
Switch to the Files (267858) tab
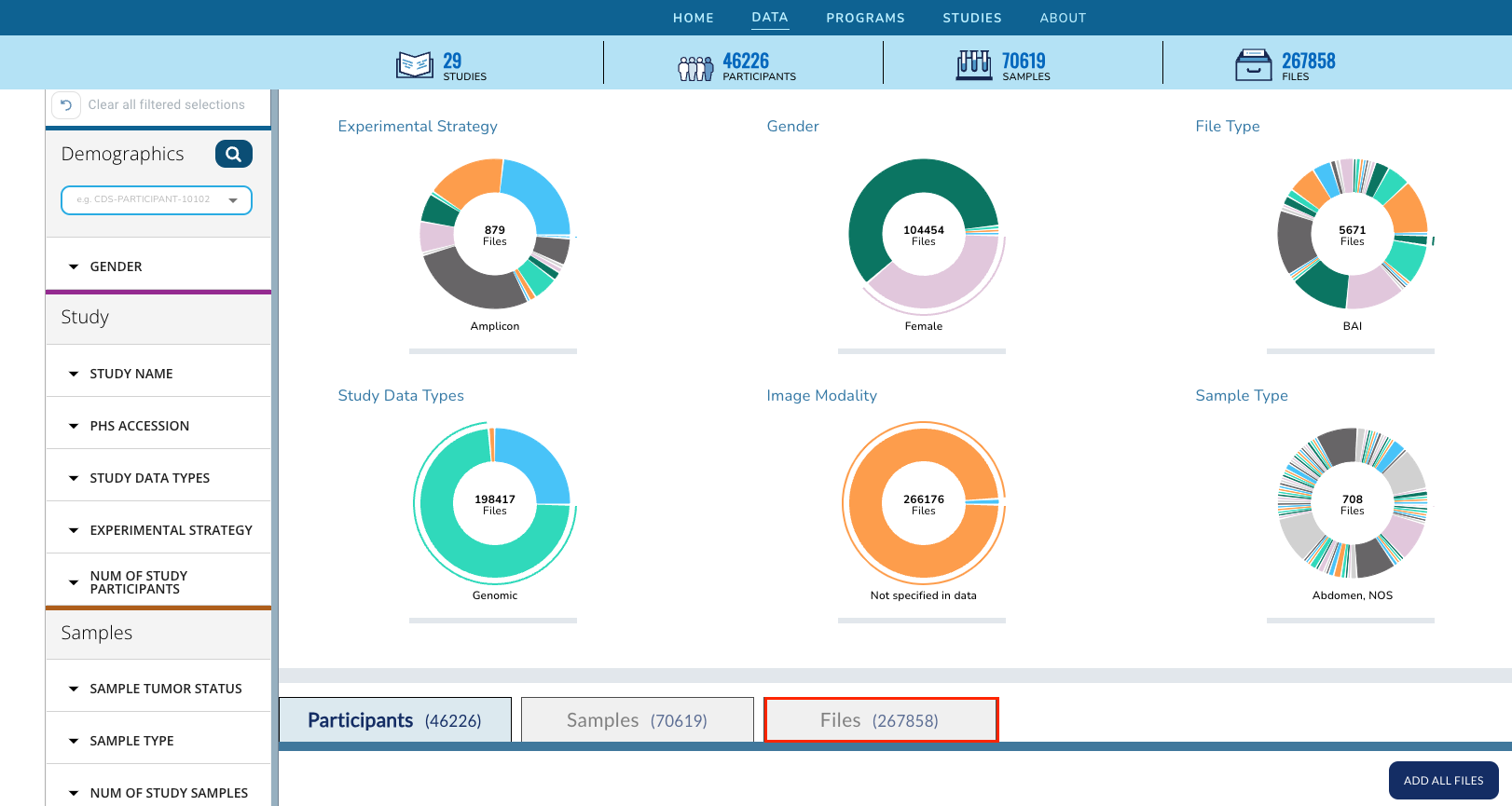[x=881, y=720]
